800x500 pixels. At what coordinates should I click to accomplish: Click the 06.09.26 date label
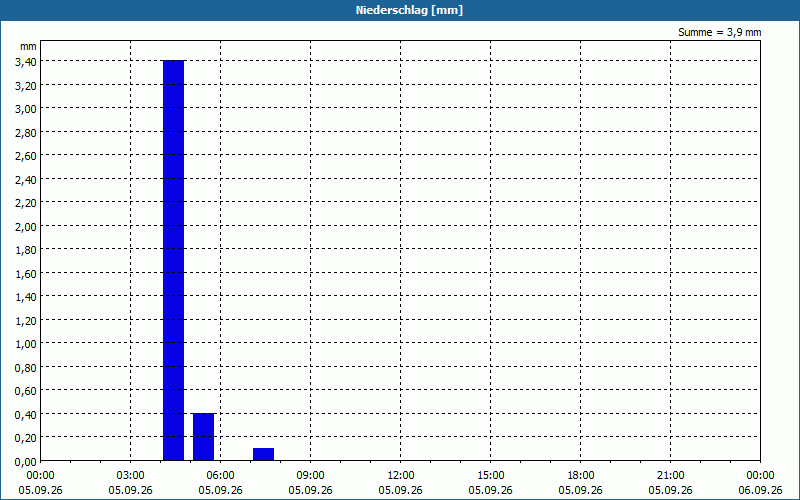coord(760,490)
